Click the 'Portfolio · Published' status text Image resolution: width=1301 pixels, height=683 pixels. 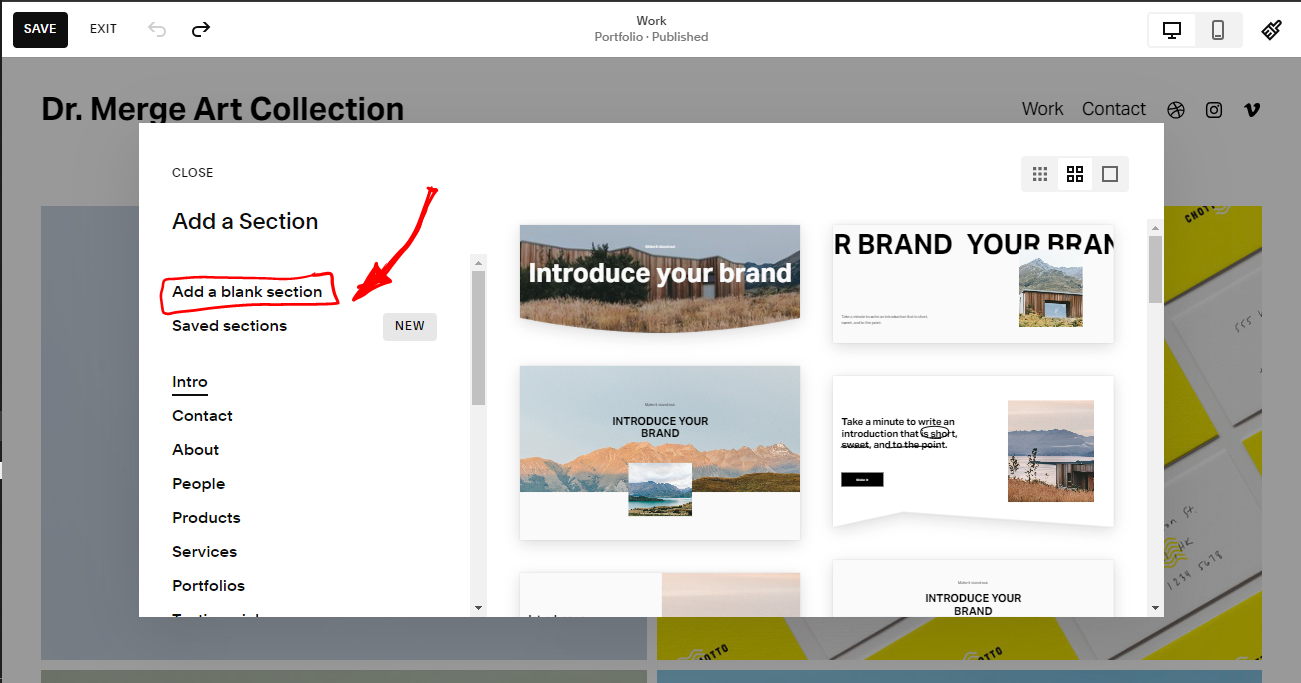[651, 37]
